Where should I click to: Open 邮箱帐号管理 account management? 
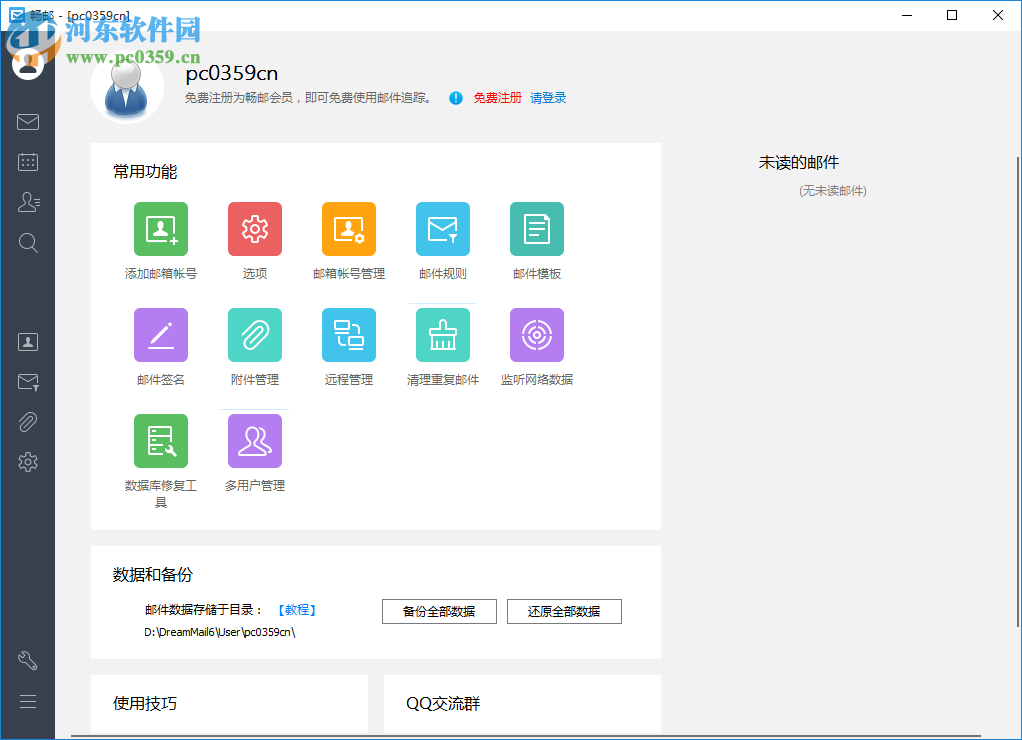pos(348,228)
